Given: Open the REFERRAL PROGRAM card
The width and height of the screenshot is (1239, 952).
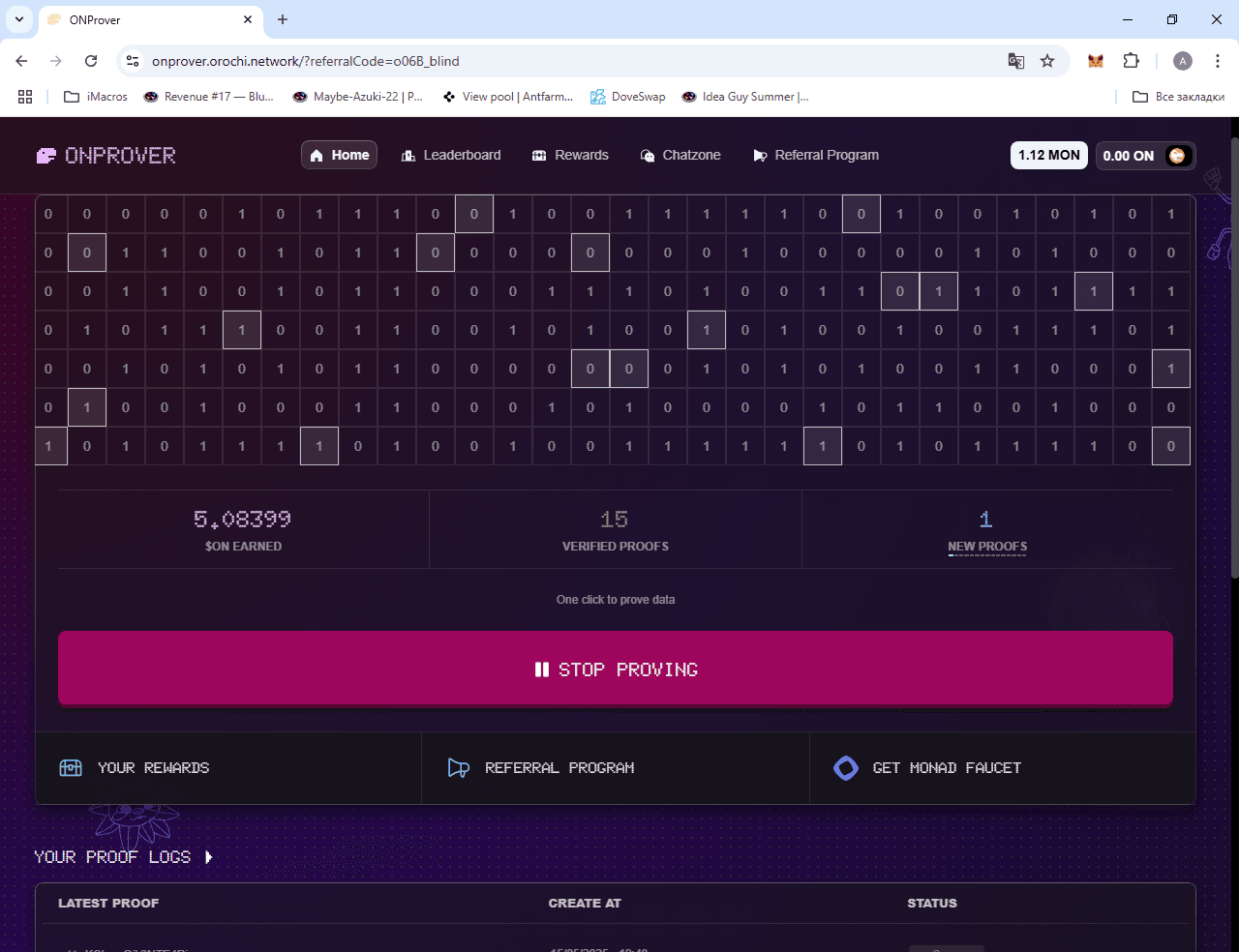Looking at the screenshot, I should (x=616, y=767).
